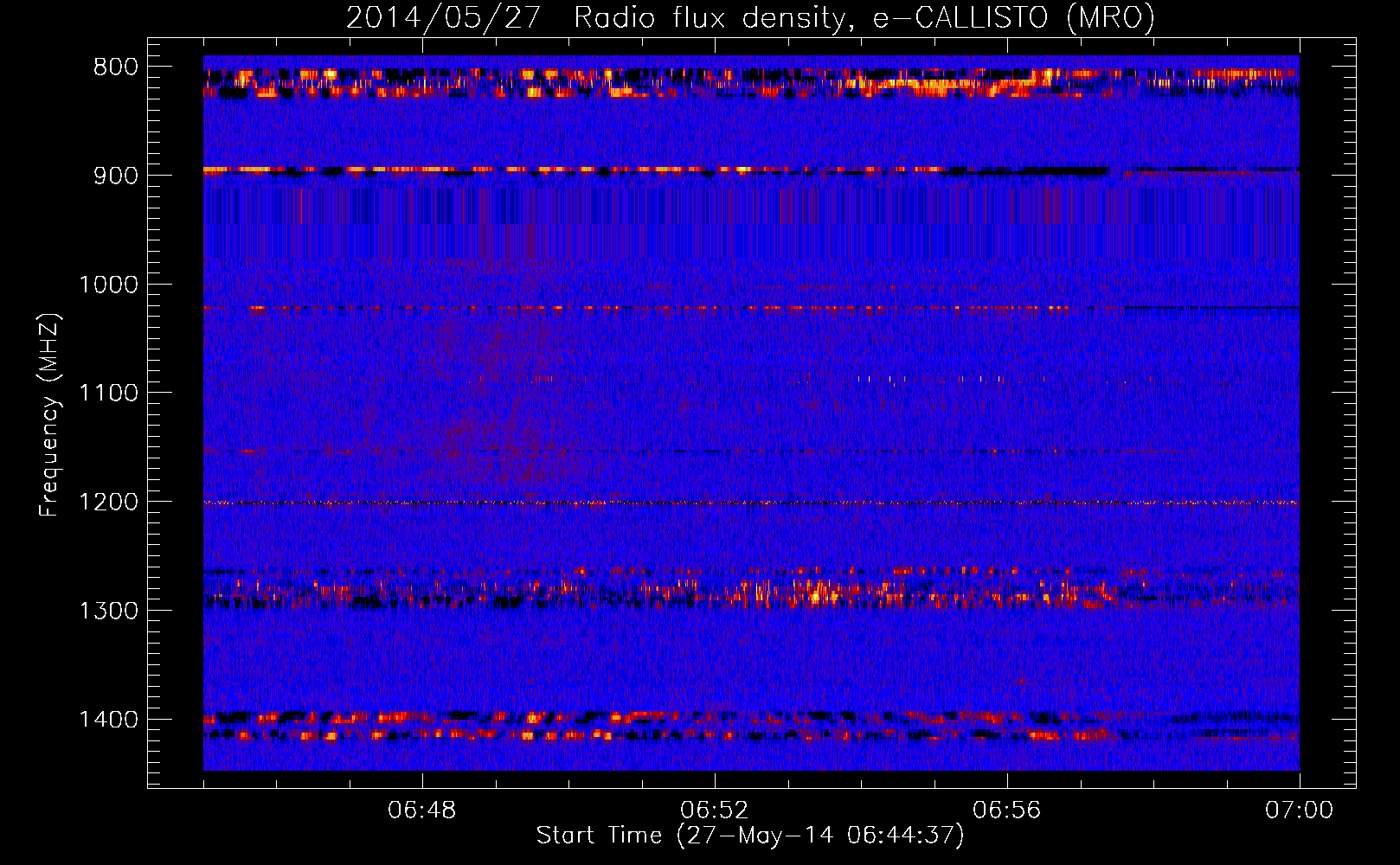Click the 1400 frequency tick label

[x=108, y=720]
